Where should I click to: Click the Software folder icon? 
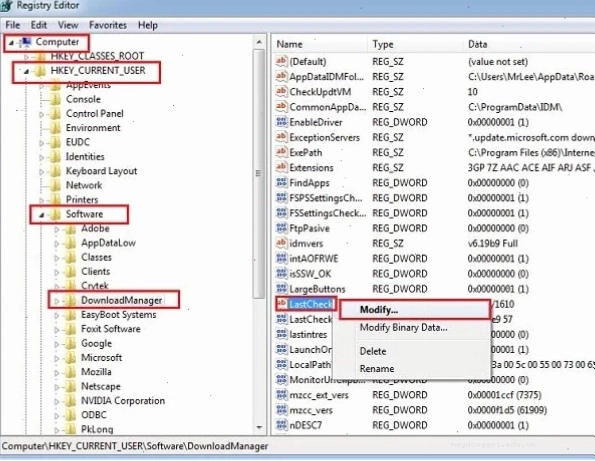click(x=55, y=214)
